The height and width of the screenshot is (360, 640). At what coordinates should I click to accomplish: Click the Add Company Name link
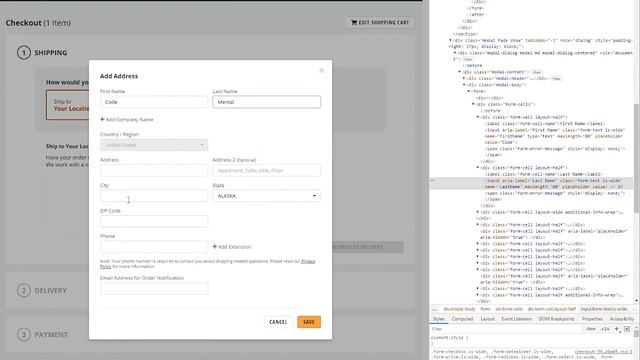[127, 120]
